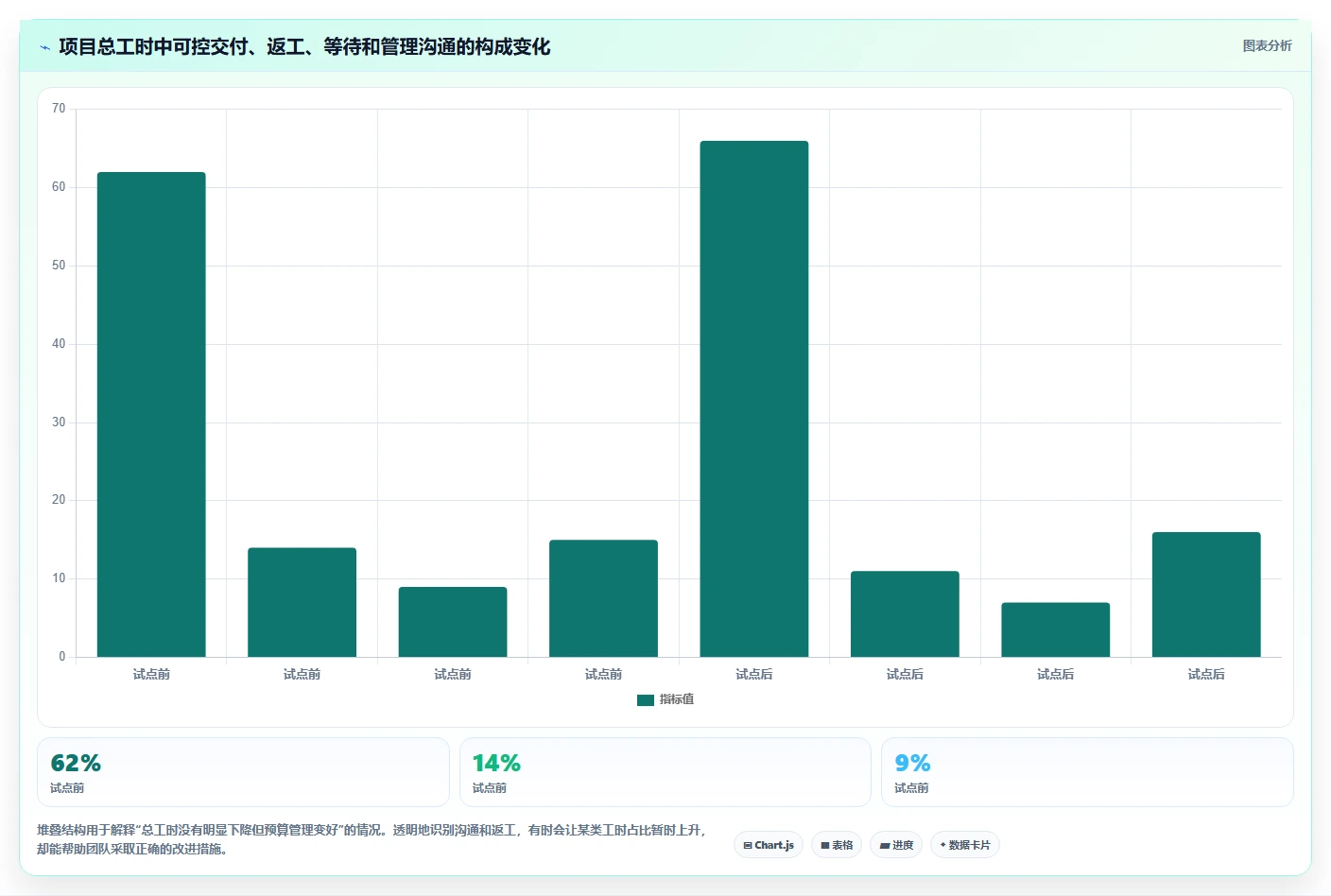Open the 9% 试点前 stat card
The image size is (1331, 896).
click(x=1087, y=772)
